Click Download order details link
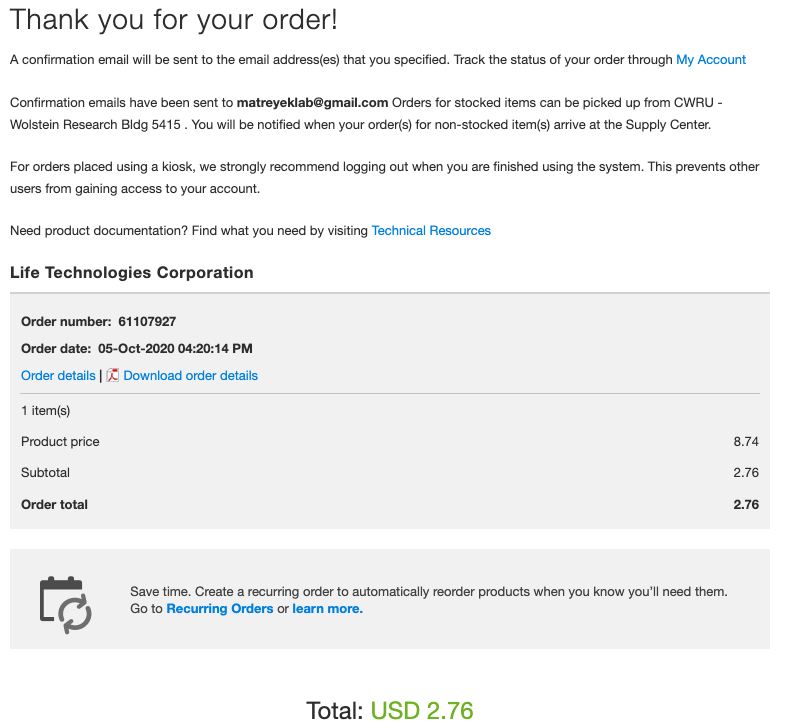The height and width of the screenshot is (728, 787). click(x=190, y=376)
